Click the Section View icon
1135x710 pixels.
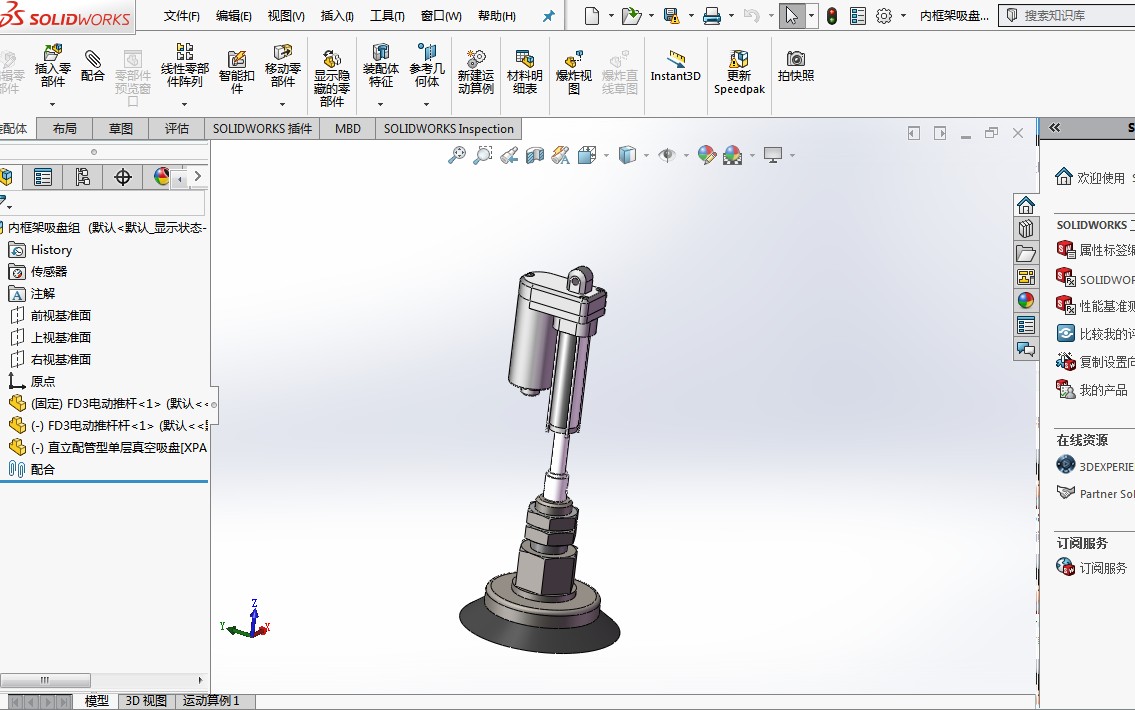[535, 155]
